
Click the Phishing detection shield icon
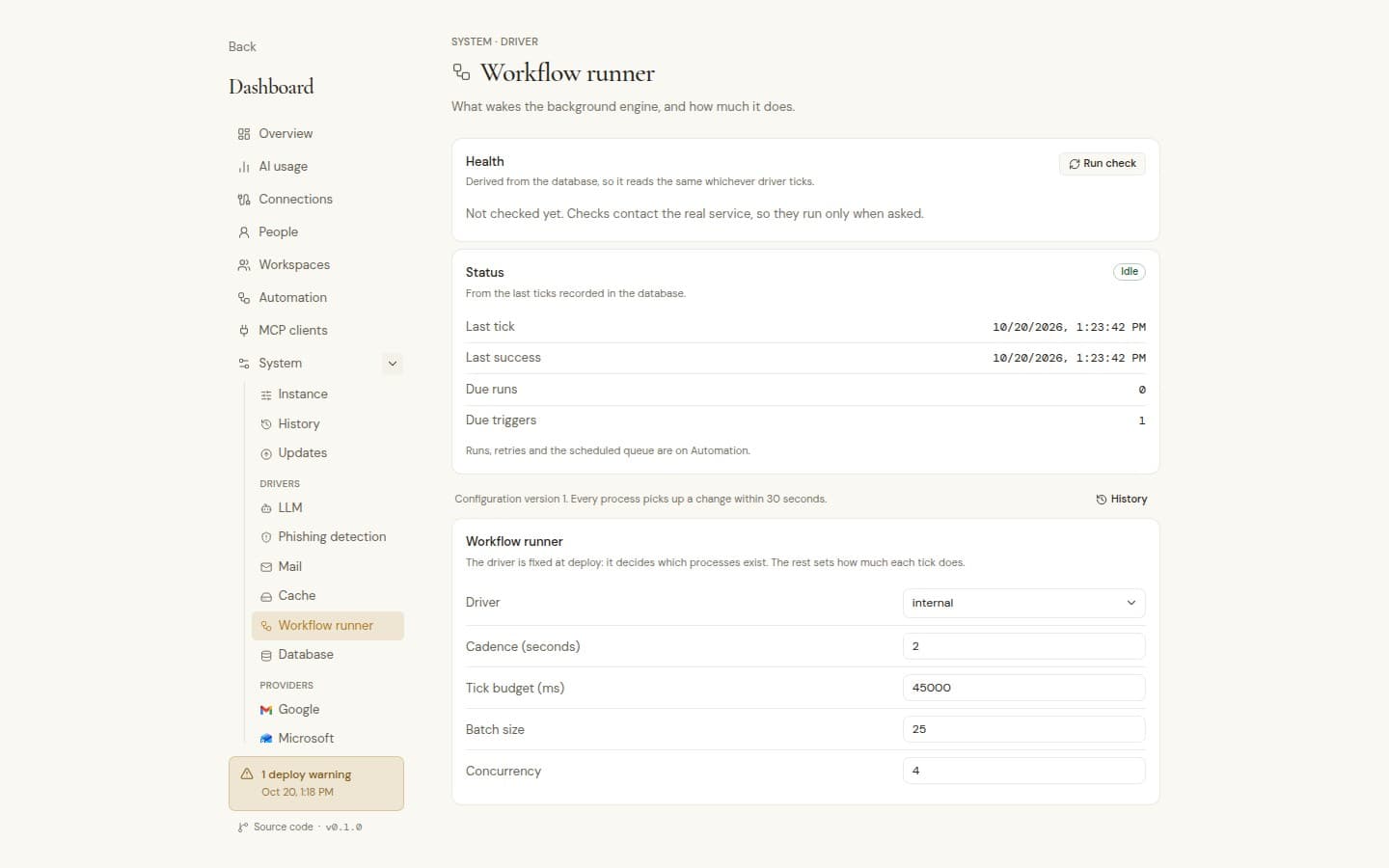[266, 537]
